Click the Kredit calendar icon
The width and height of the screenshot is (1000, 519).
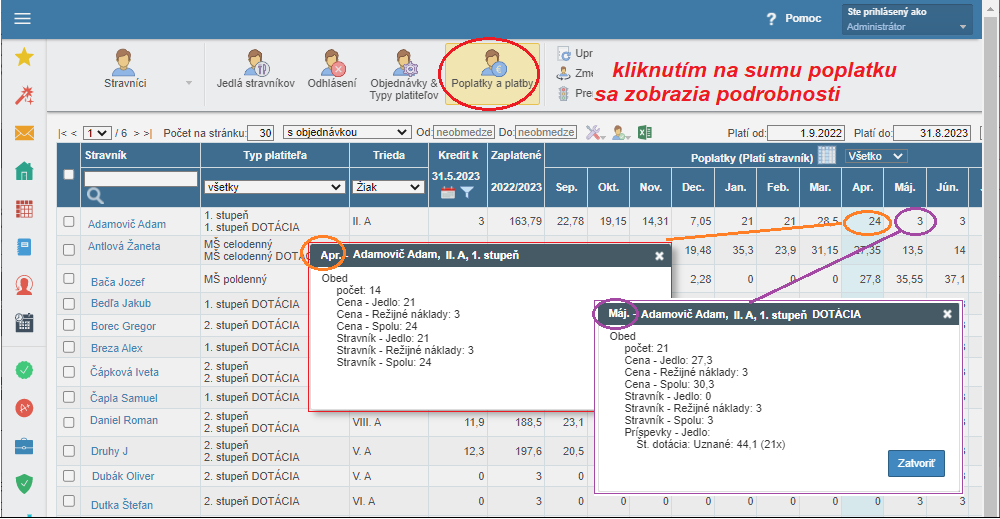pyautogui.click(x=448, y=193)
